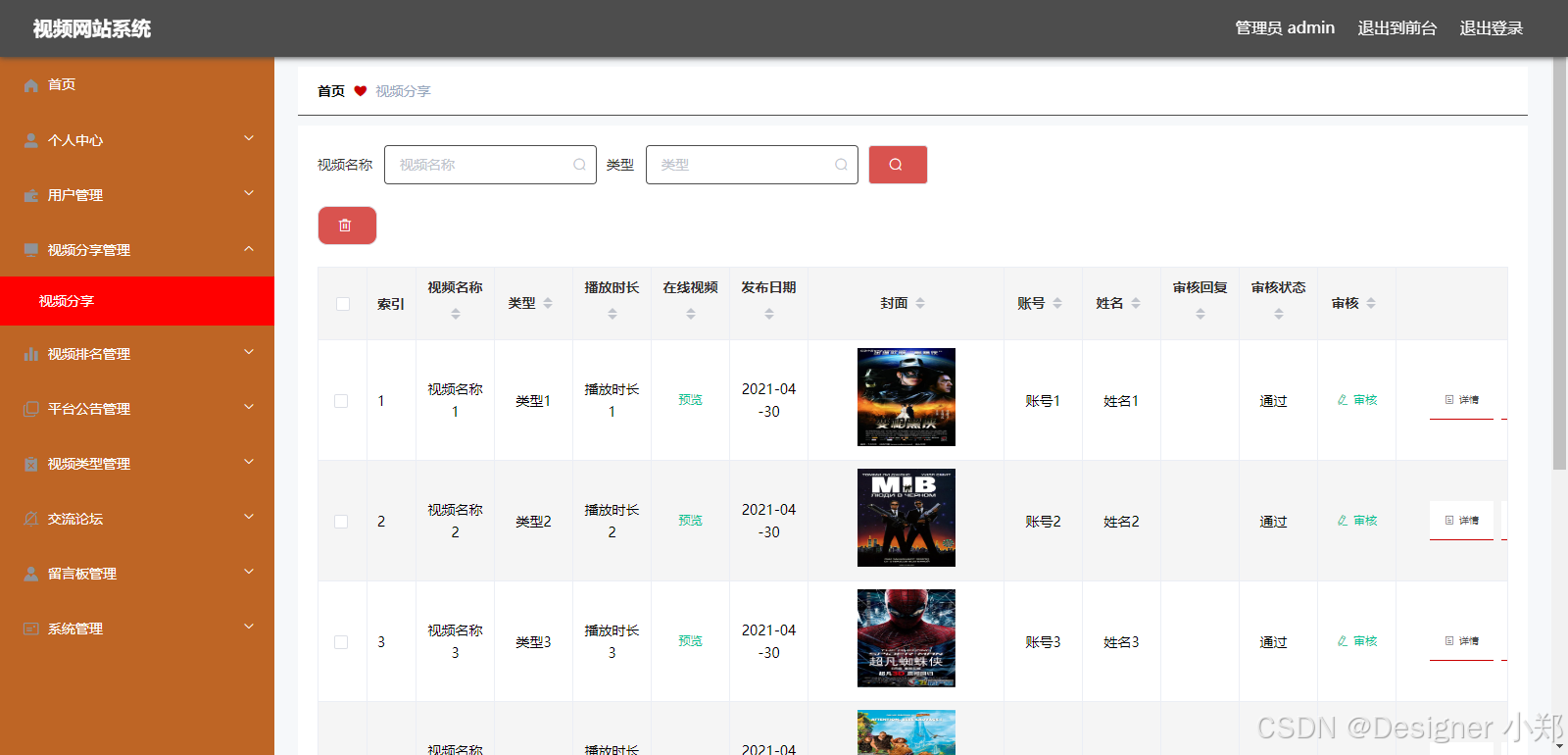1568x755 pixels.
Task: Click 预览 link in row 1
Action: click(x=691, y=400)
